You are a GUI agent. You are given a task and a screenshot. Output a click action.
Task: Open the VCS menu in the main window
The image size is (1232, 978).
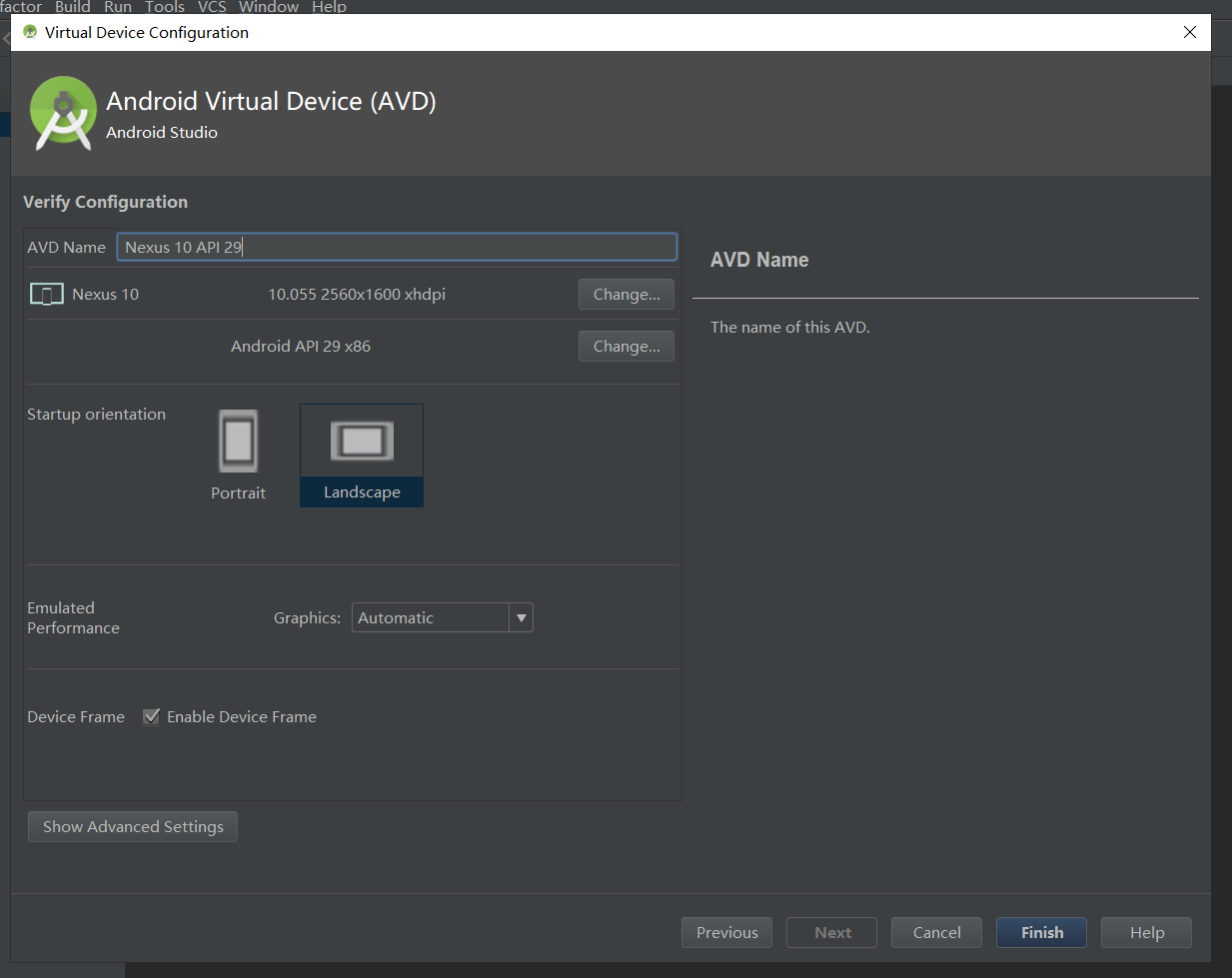point(212,7)
